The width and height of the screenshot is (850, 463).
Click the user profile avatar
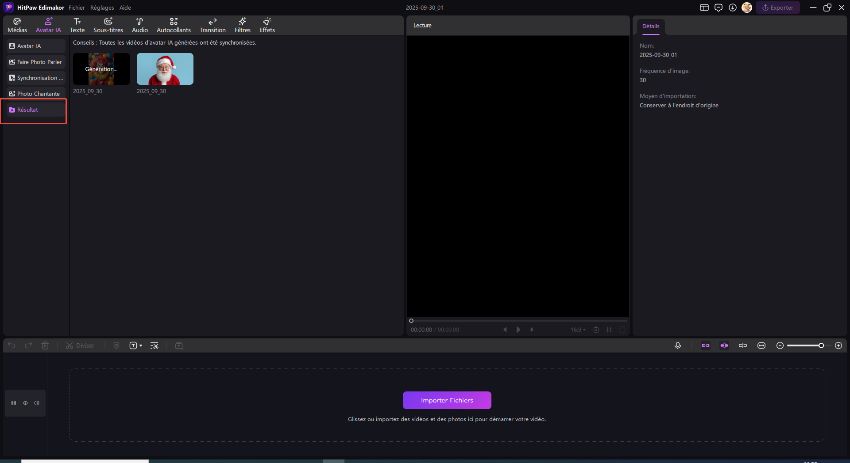point(746,7)
